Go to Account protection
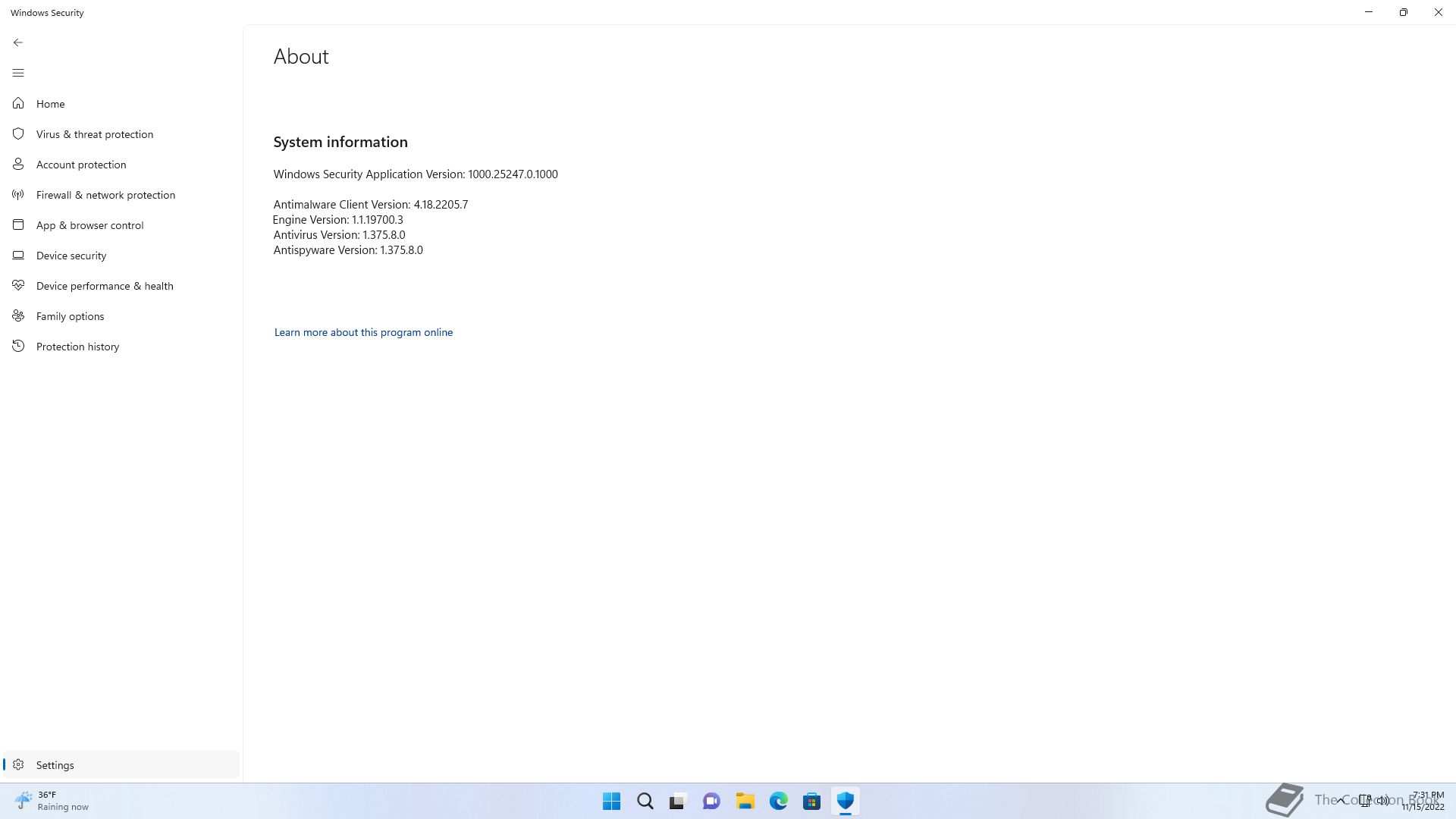The width and height of the screenshot is (1456, 819). point(121,165)
